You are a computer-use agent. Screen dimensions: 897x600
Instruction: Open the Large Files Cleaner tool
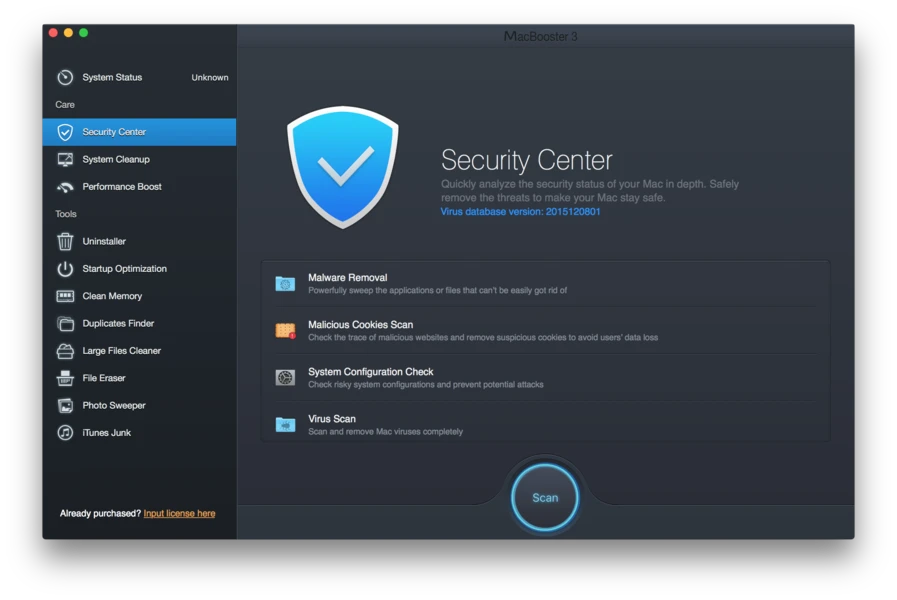point(139,351)
